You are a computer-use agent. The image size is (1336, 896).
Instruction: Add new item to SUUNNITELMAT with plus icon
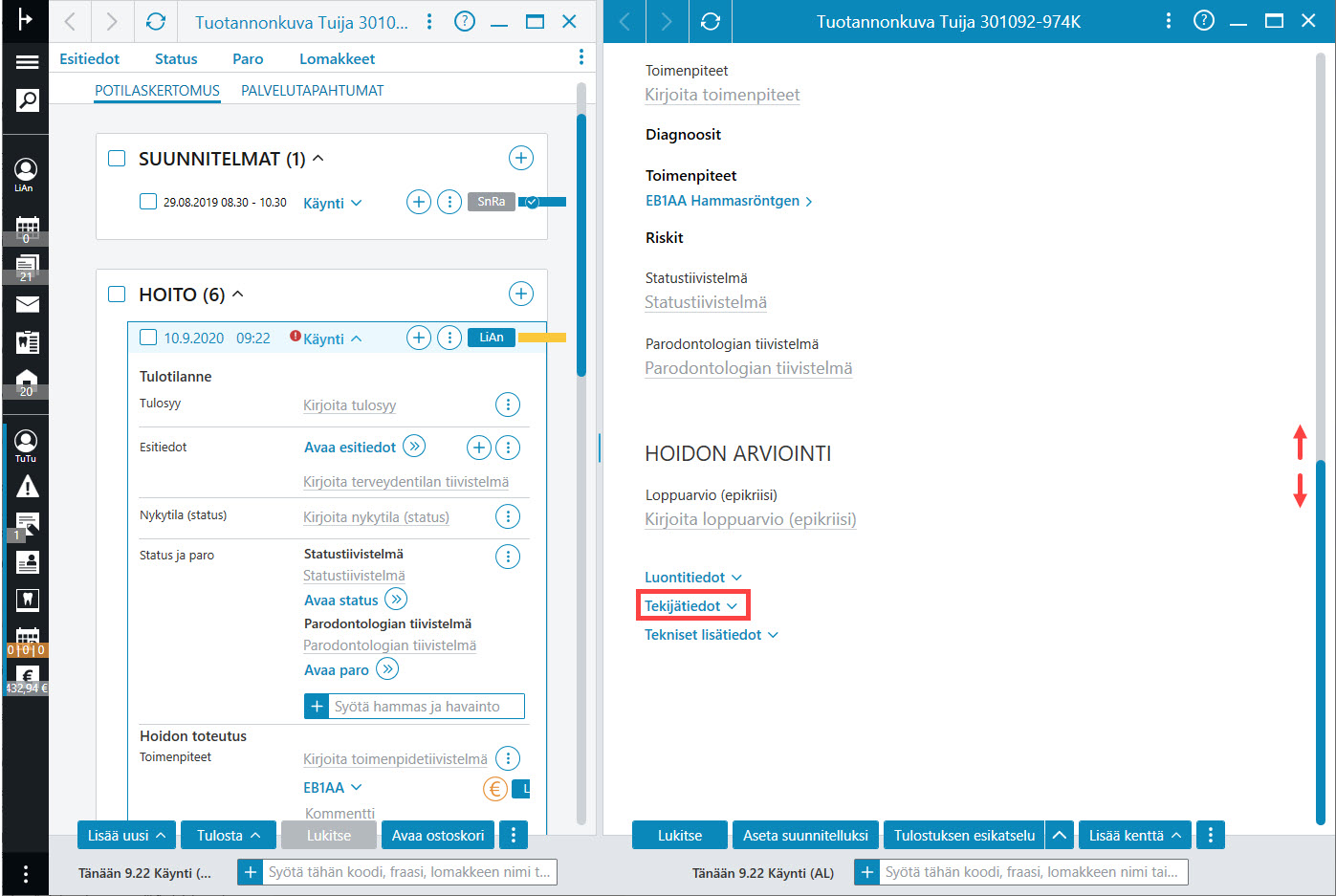point(520,158)
